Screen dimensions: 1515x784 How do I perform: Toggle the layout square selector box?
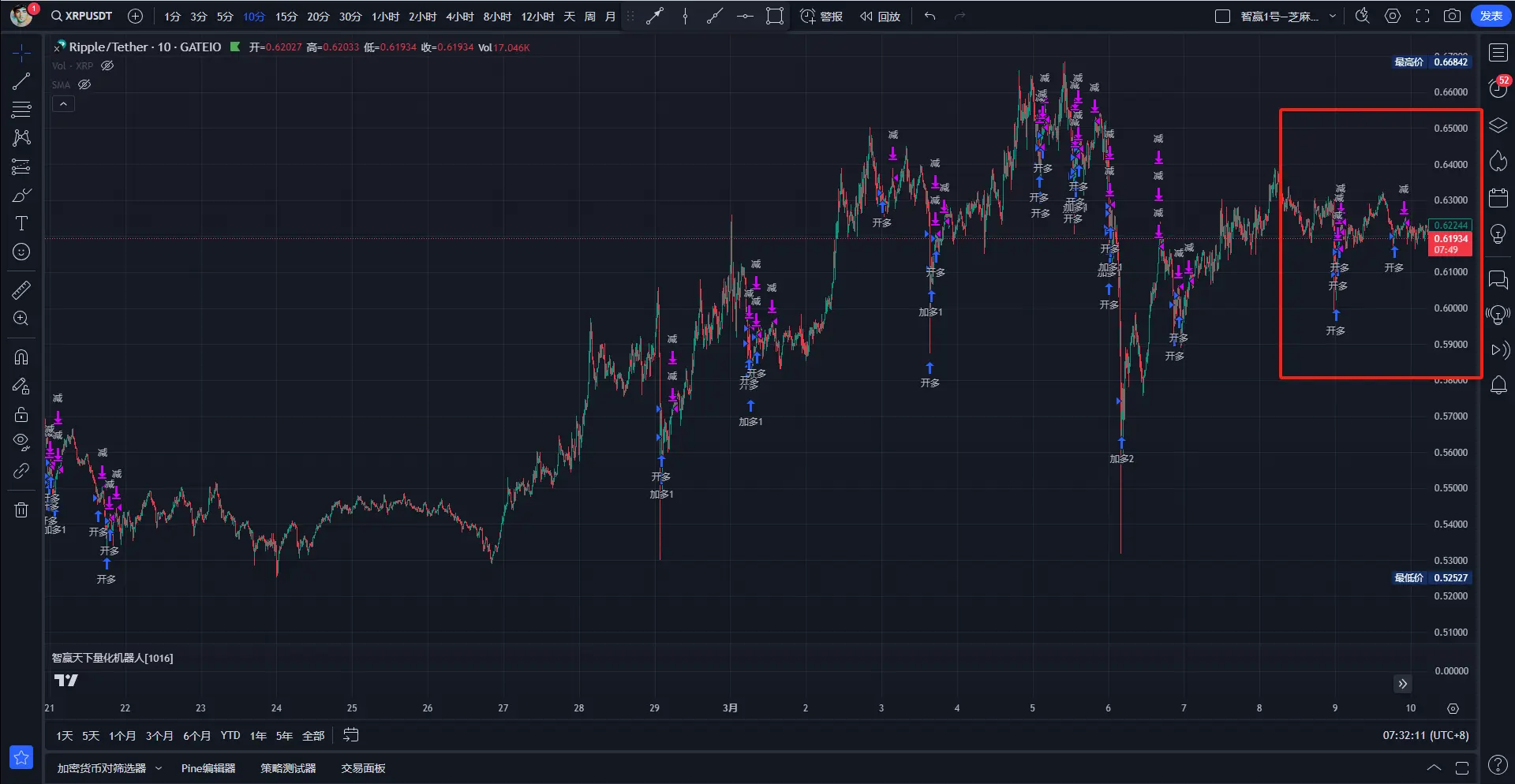1222,16
